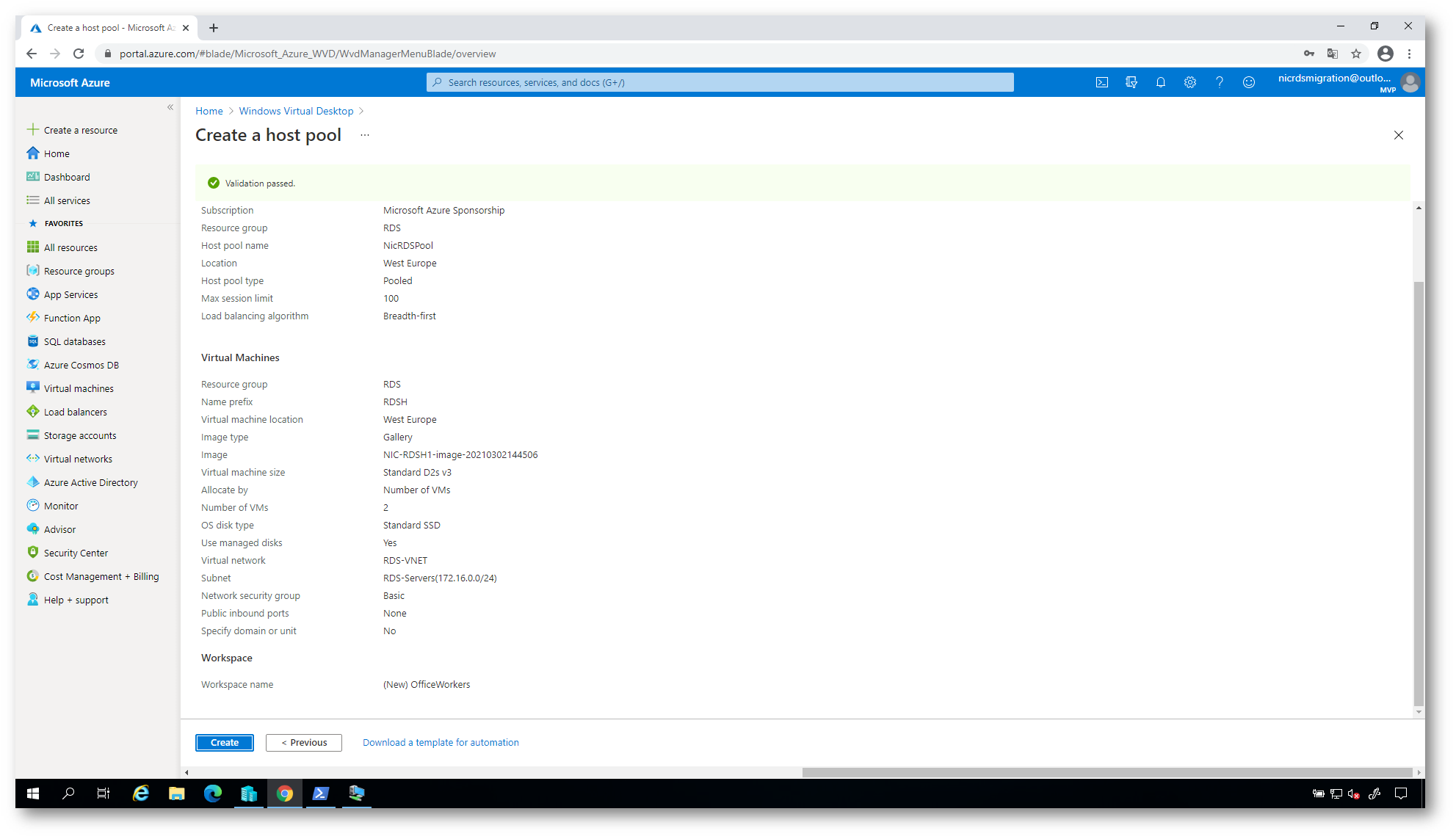1456x839 pixels.
Task: Open Help + support
Action: 76,600
